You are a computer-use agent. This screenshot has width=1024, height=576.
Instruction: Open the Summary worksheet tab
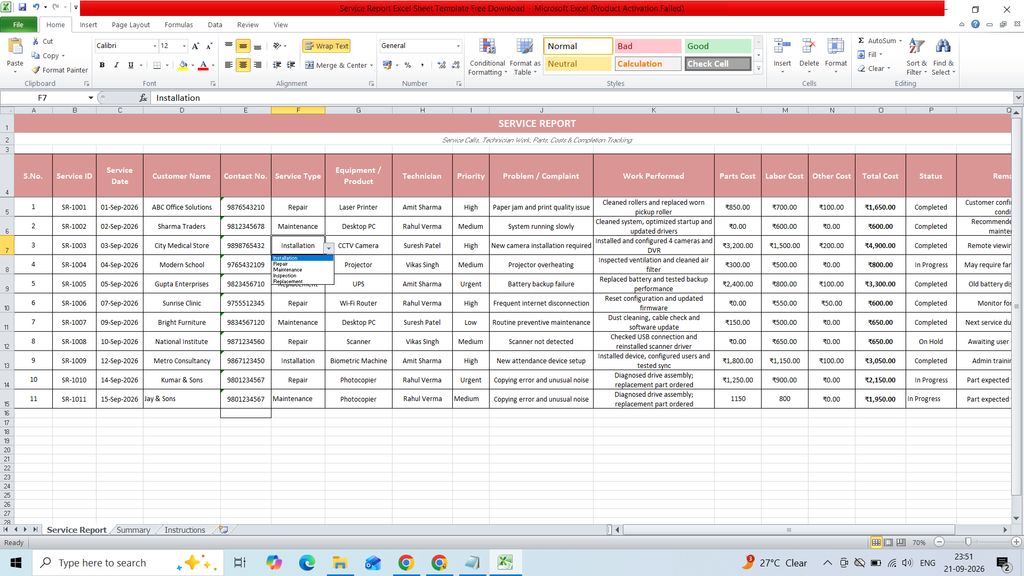(133, 530)
